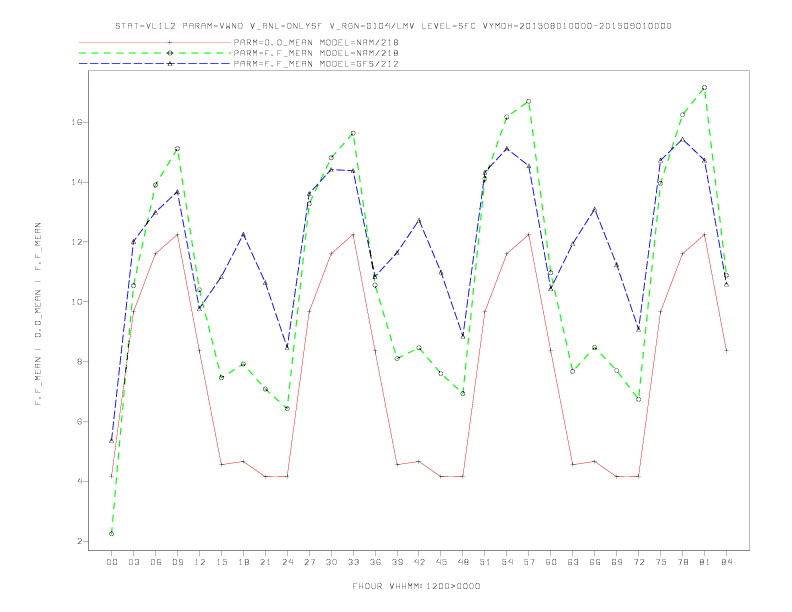792x612 pixels.
Task: Click the green dashed line legend sample
Action: pos(155,53)
